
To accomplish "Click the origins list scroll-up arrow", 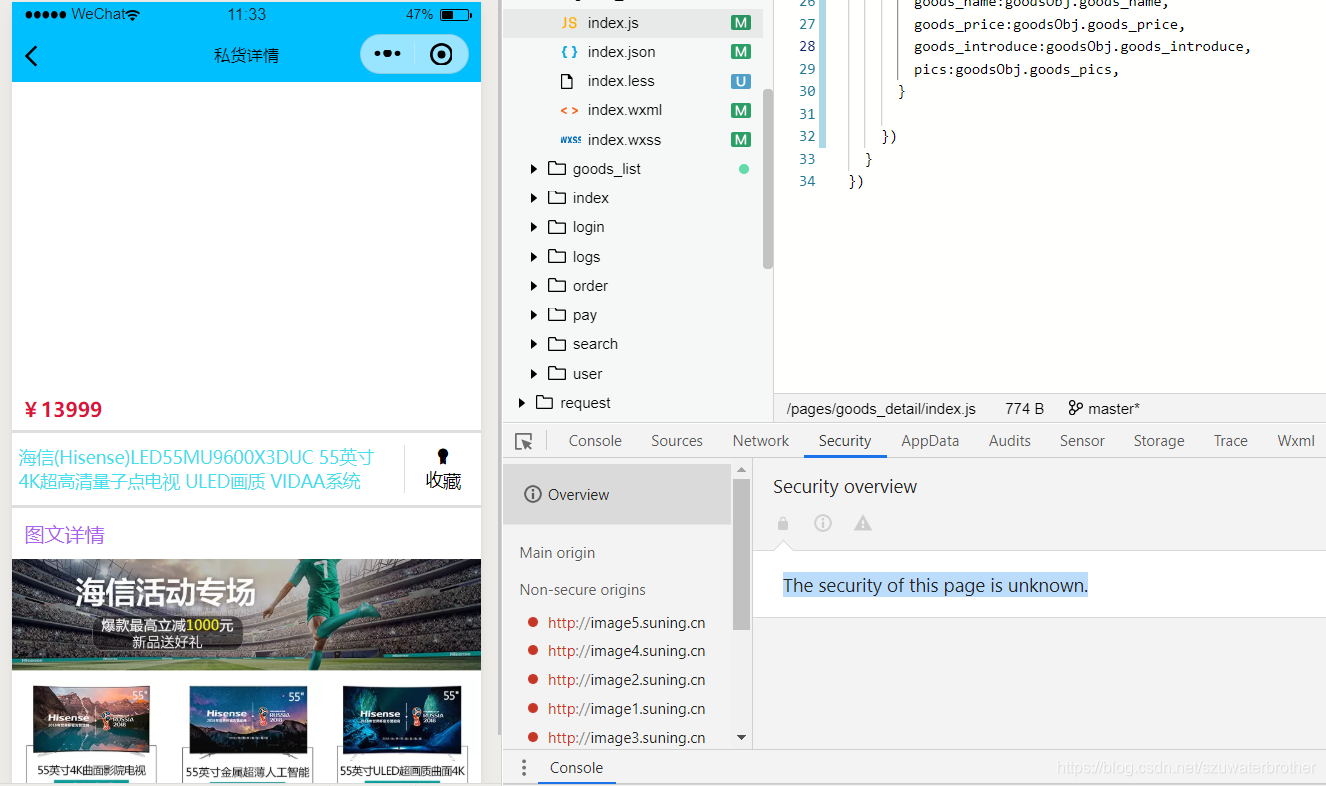I will click(741, 470).
